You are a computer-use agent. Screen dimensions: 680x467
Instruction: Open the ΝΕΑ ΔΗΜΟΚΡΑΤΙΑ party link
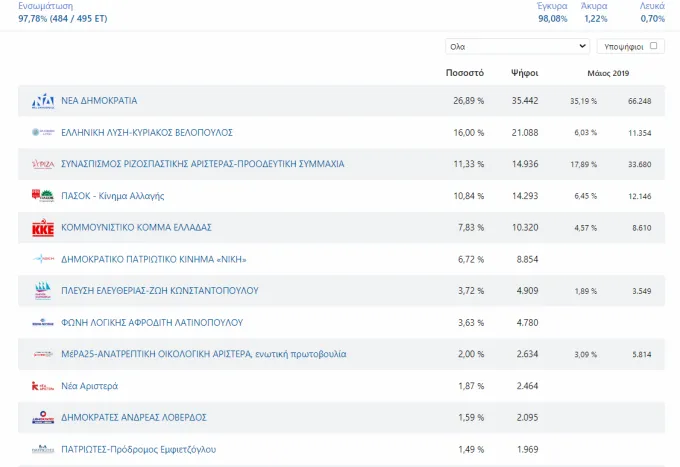tap(99, 101)
